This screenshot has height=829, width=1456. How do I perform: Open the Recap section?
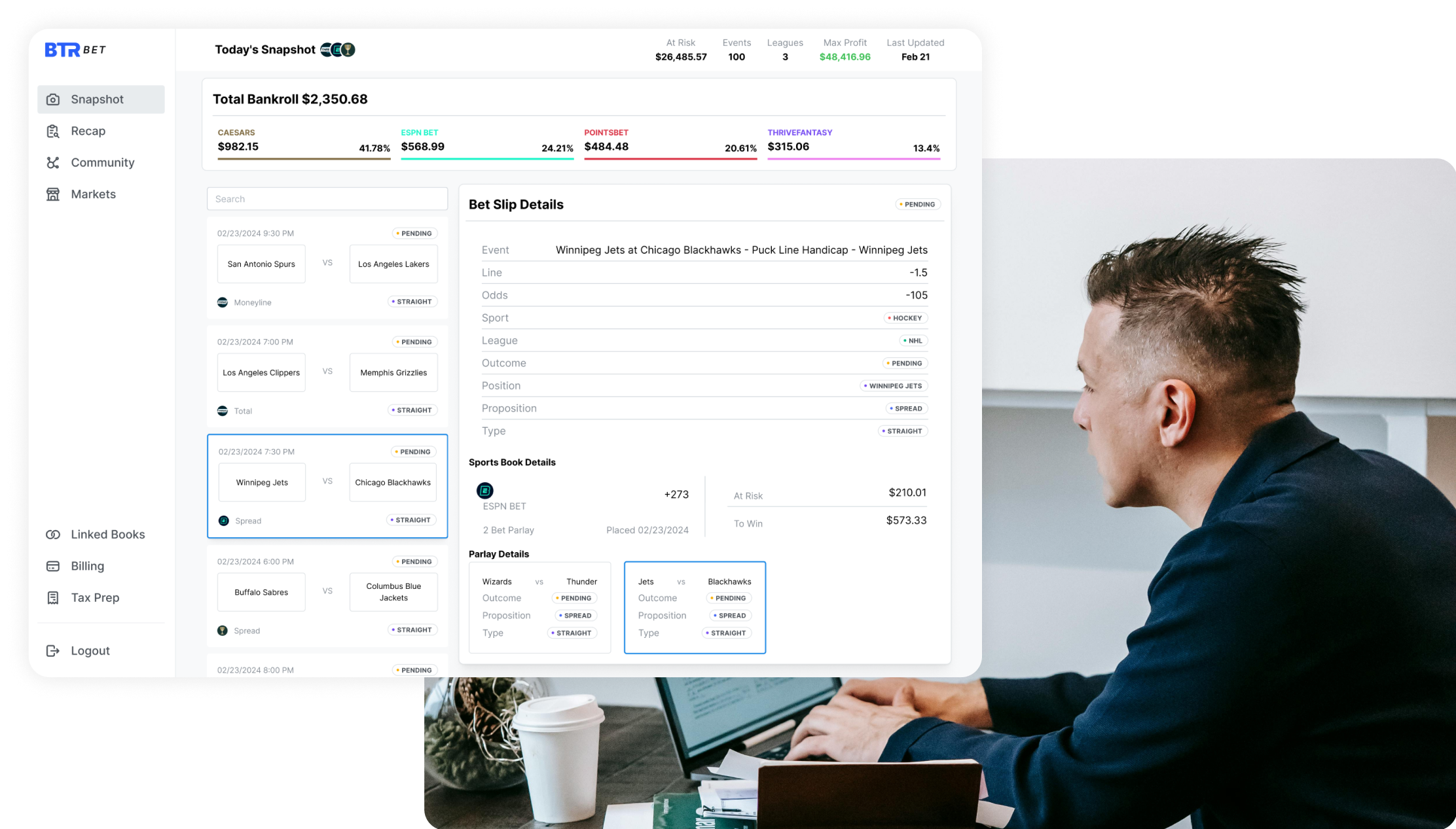(x=87, y=131)
